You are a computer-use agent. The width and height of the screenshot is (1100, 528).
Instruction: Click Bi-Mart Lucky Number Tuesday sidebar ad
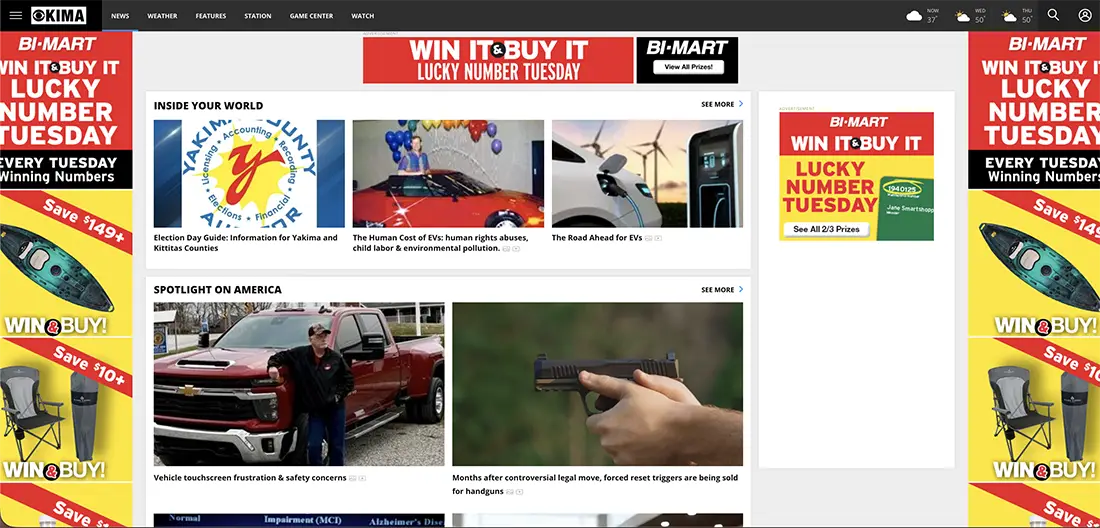(856, 176)
